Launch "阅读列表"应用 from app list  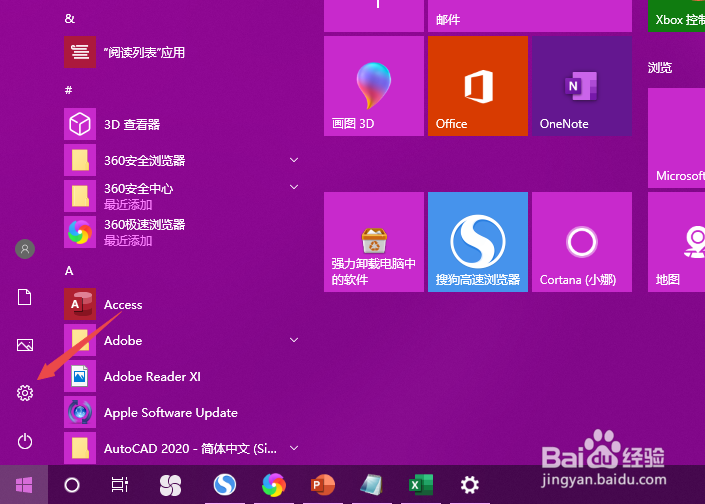pyautogui.click(x=182, y=52)
